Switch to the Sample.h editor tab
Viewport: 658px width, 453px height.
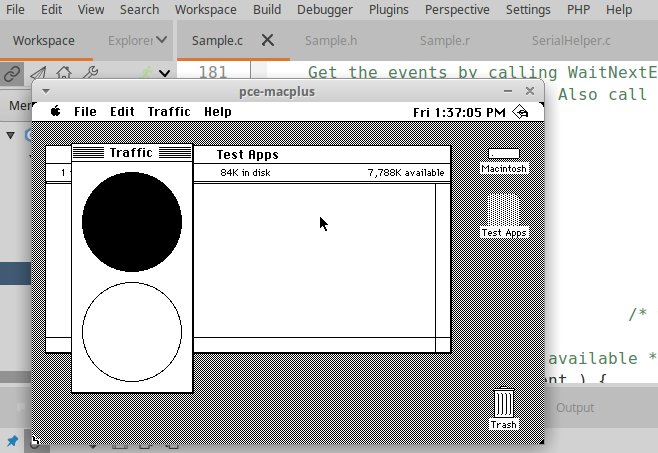pos(331,41)
